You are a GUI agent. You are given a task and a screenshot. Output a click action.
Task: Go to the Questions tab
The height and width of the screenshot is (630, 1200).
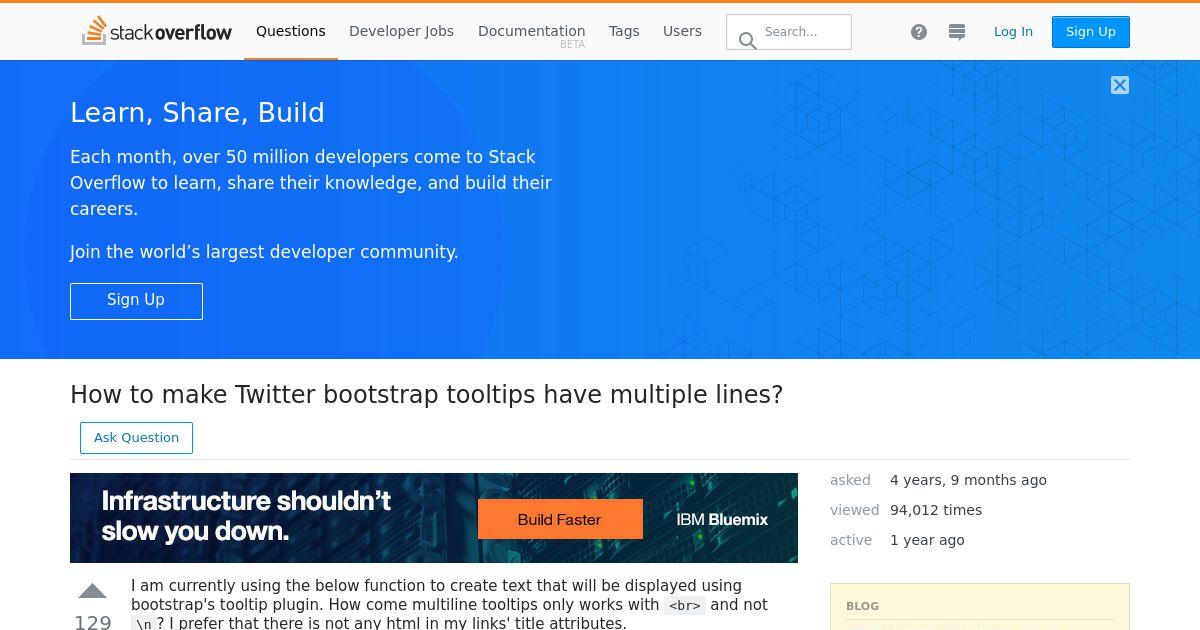pos(291,31)
